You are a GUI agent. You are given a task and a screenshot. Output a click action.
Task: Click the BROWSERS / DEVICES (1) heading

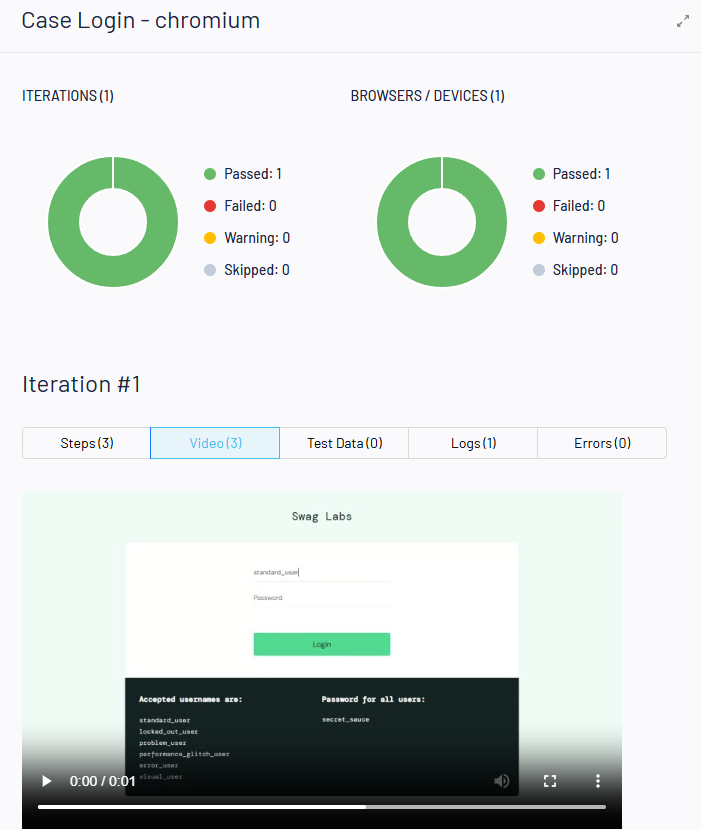(x=427, y=96)
